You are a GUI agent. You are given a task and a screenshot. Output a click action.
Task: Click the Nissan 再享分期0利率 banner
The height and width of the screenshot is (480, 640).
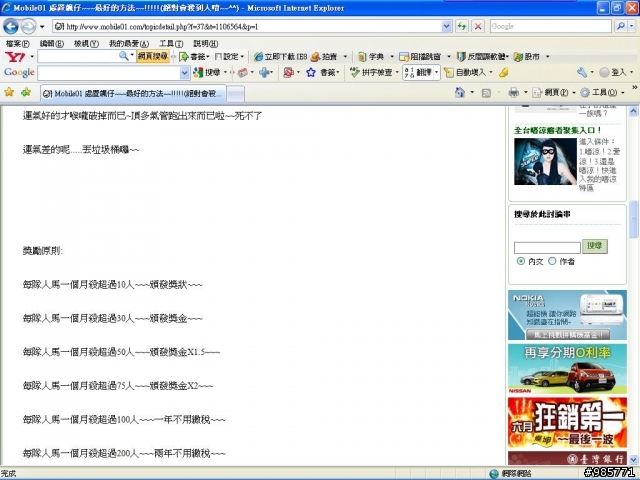[x=567, y=369]
